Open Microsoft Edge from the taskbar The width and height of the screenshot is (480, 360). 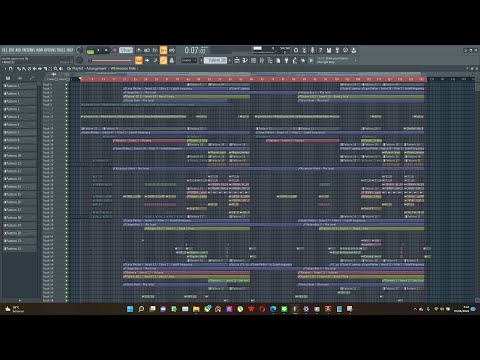273,309
